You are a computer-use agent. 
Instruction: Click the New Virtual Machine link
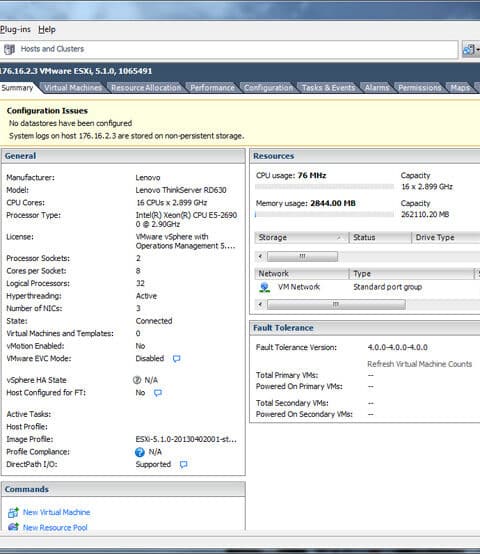[x=57, y=512]
